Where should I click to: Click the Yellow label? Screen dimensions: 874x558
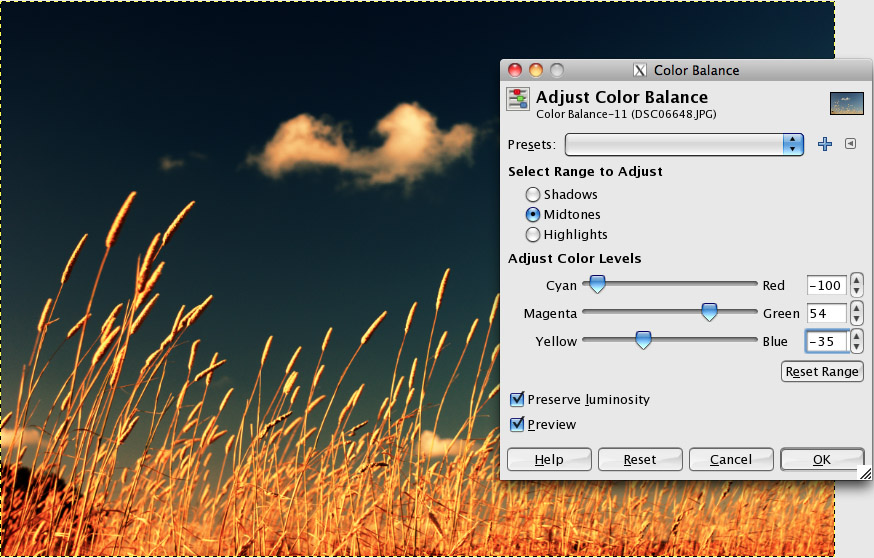point(556,341)
